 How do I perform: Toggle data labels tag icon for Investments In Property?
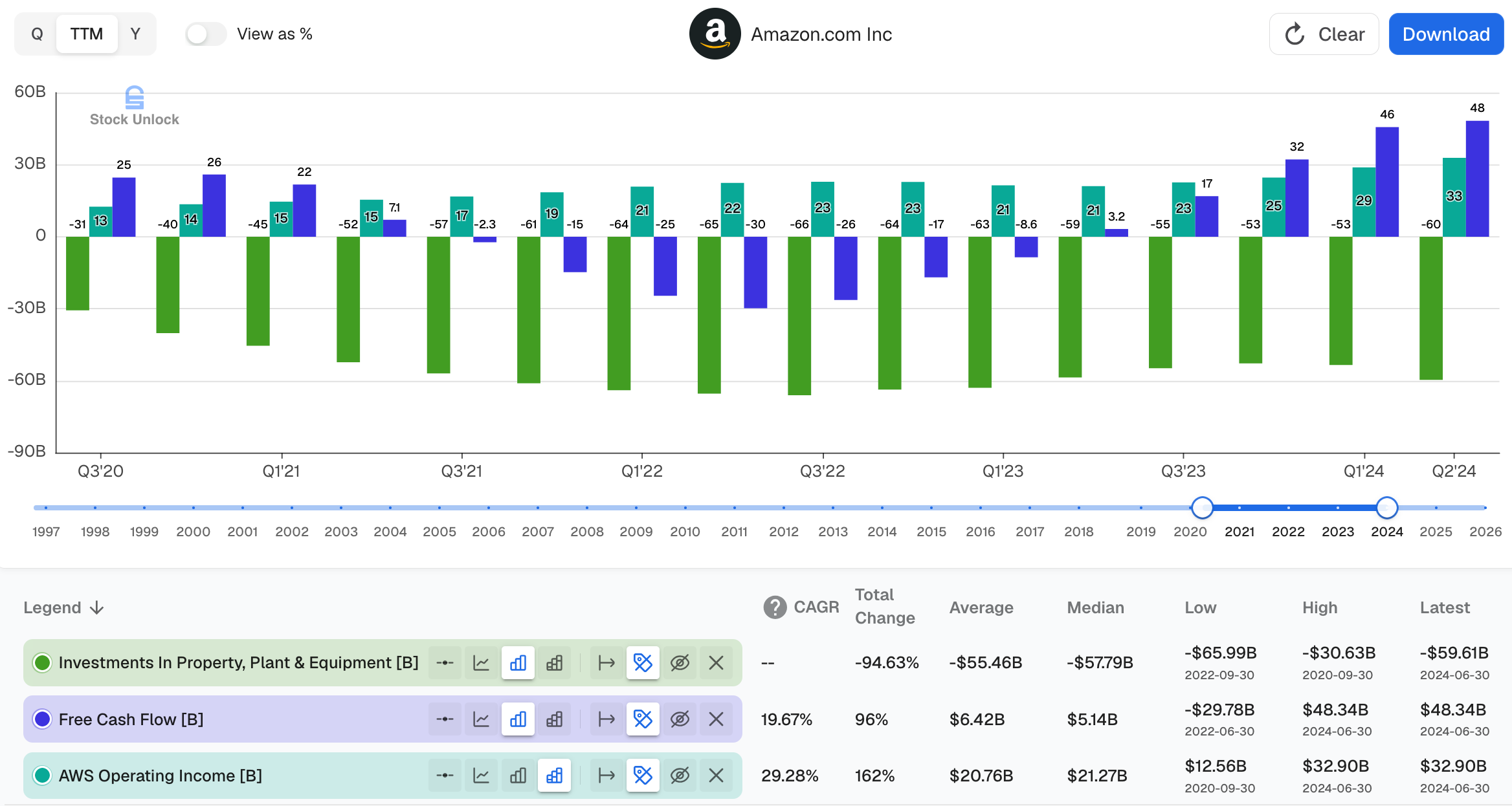643,662
